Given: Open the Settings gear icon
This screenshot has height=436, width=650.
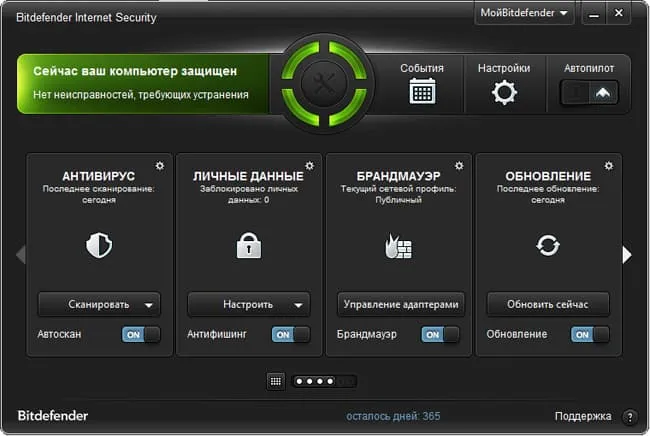Looking at the screenshot, I should [x=504, y=92].
